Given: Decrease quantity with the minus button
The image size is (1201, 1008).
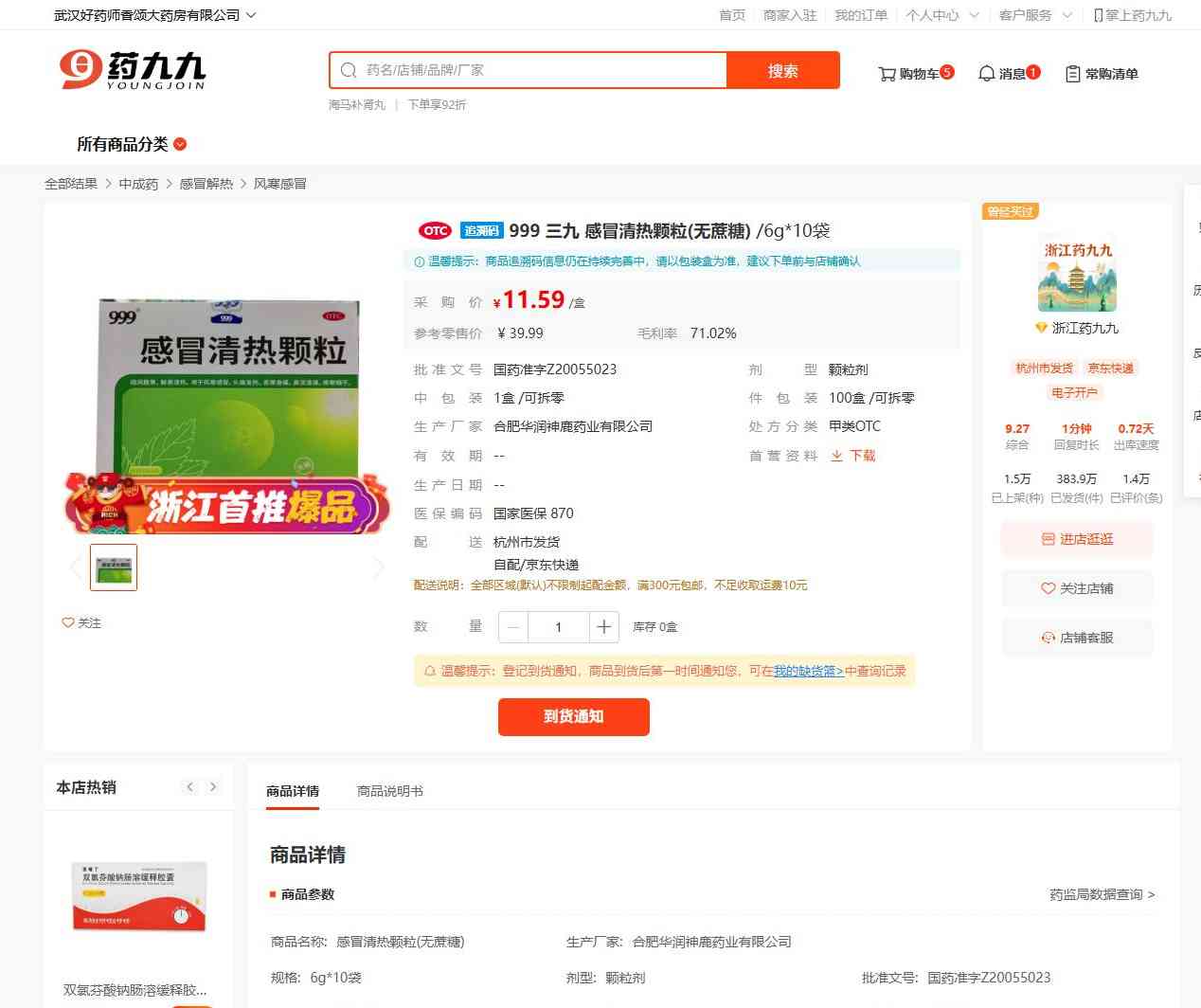Looking at the screenshot, I should [513, 627].
